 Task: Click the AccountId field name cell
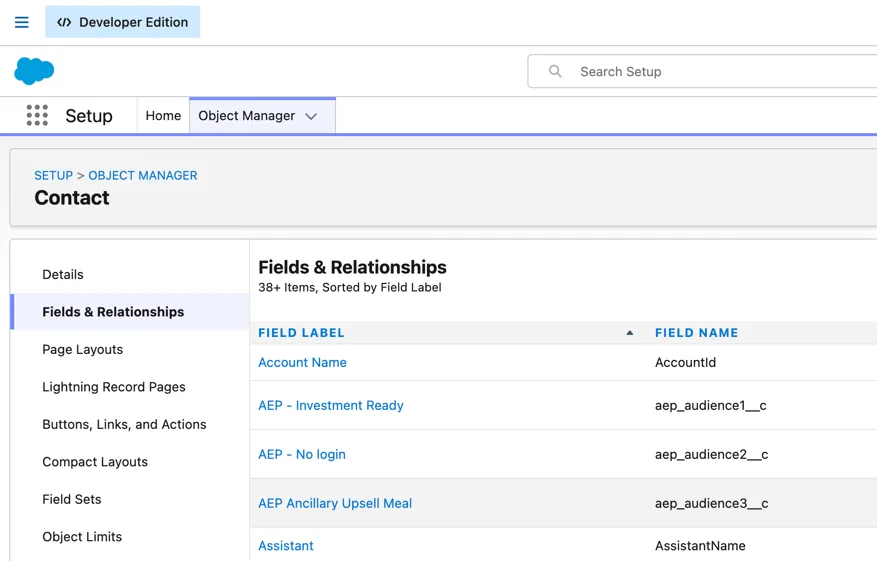coord(685,362)
